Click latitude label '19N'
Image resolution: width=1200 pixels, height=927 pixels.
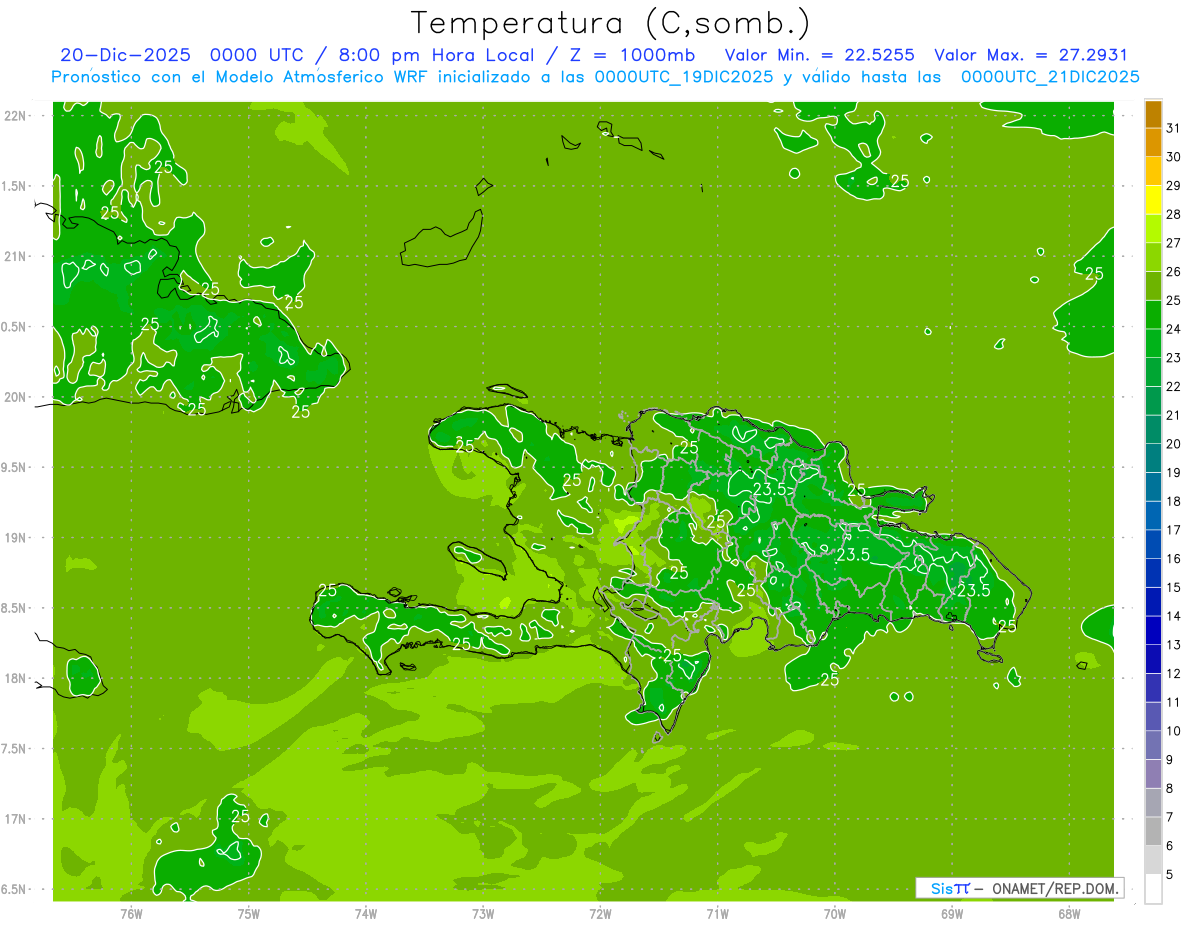click(15, 537)
